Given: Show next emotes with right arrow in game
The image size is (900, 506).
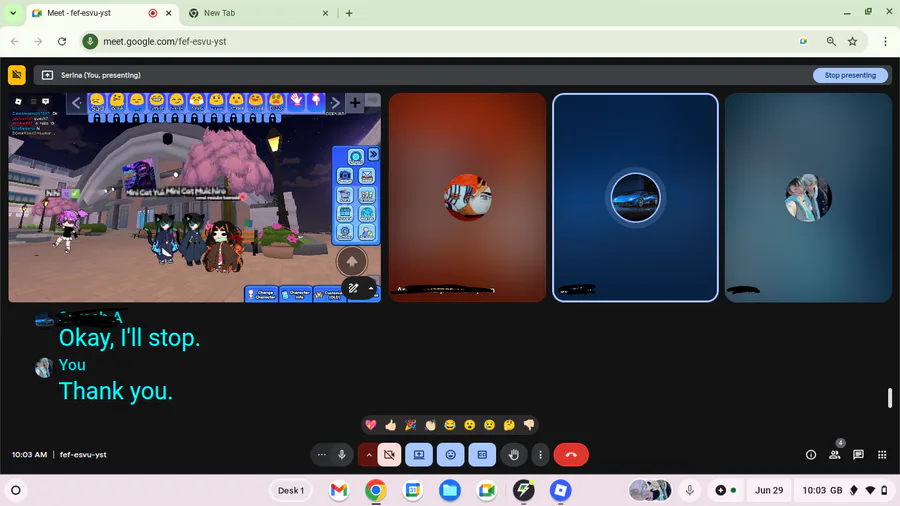Looking at the screenshot, I should (x=335, y=103).
